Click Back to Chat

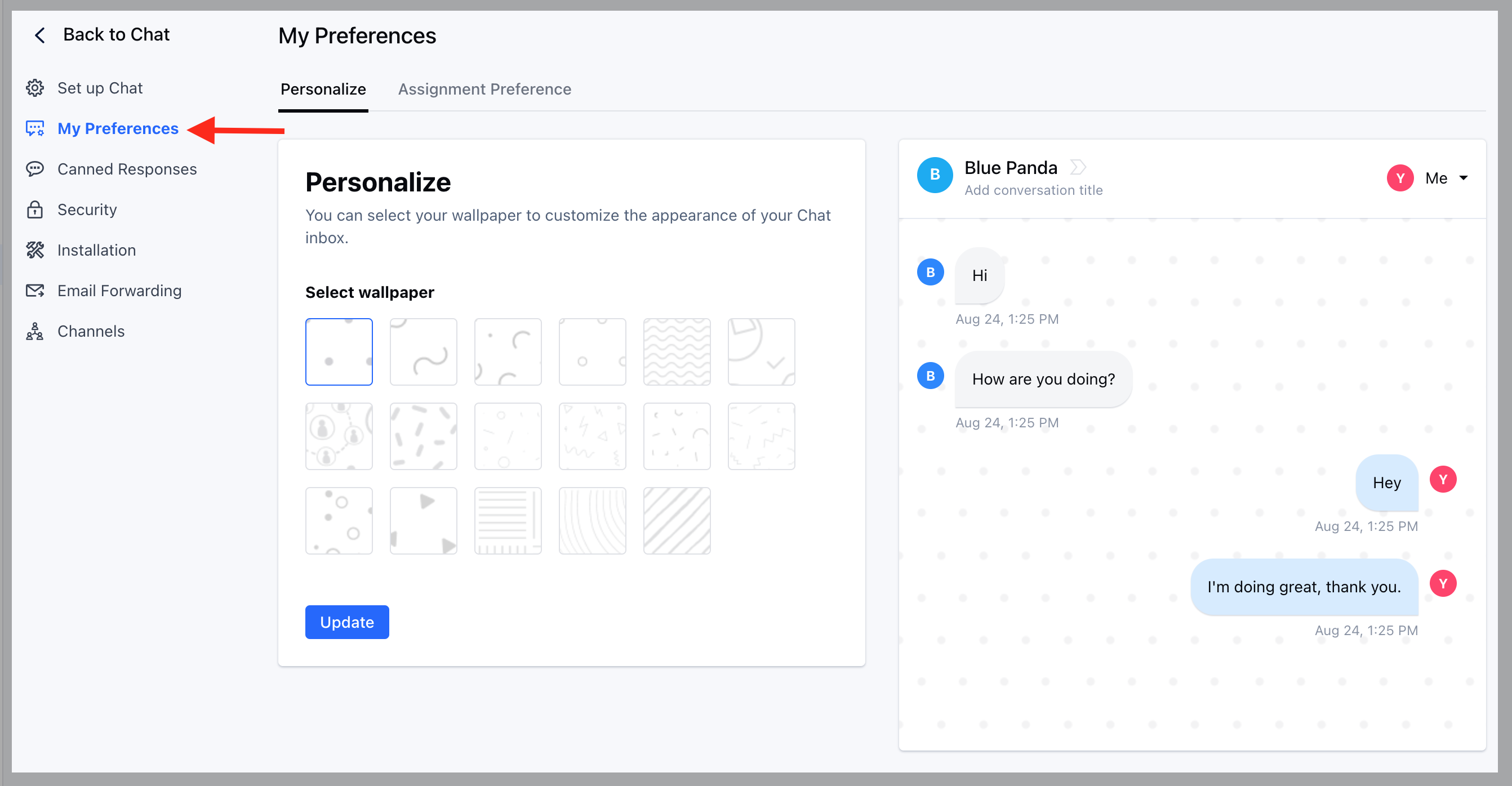(116, 34)
